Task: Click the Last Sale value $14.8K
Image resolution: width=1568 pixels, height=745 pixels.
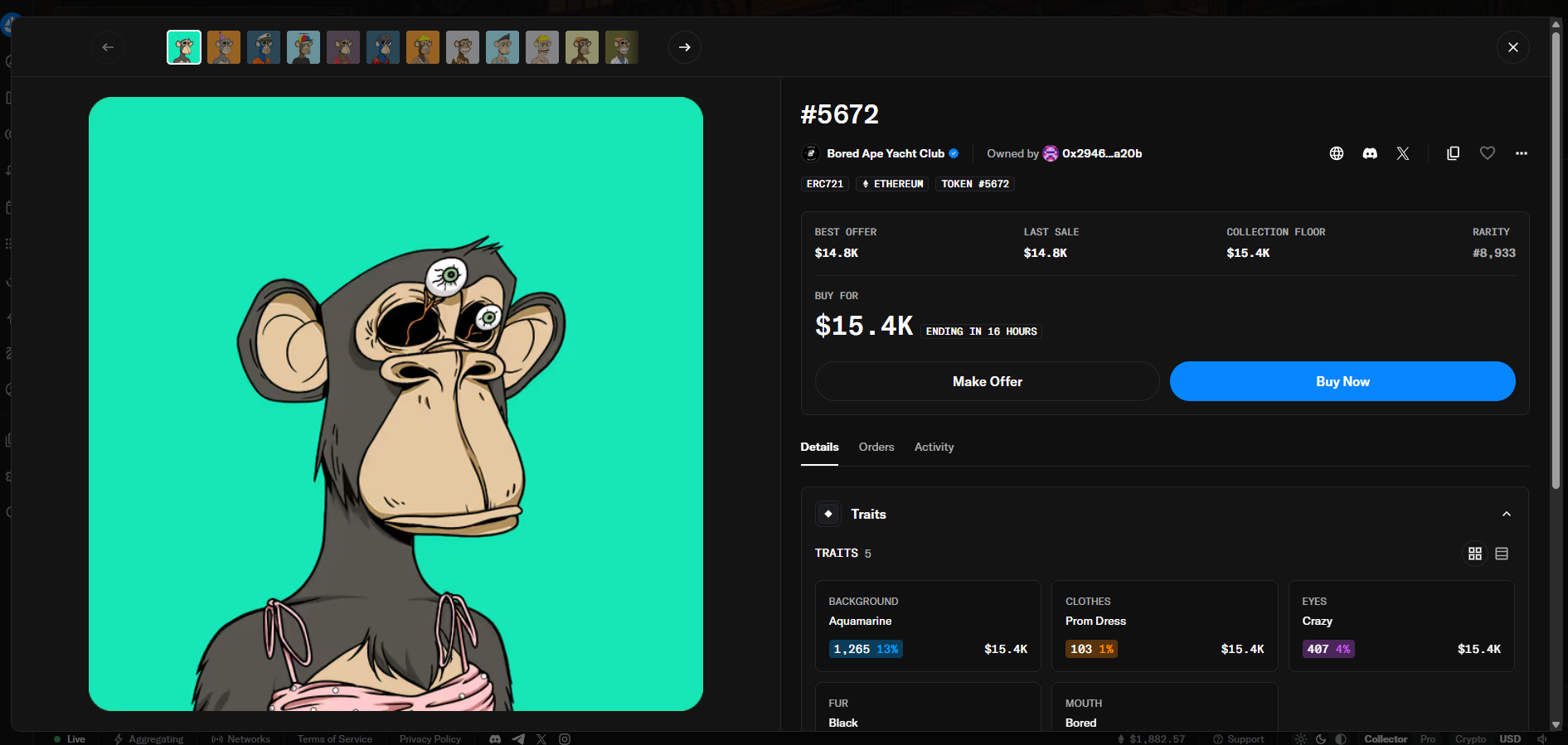Action: point(1045,253)
